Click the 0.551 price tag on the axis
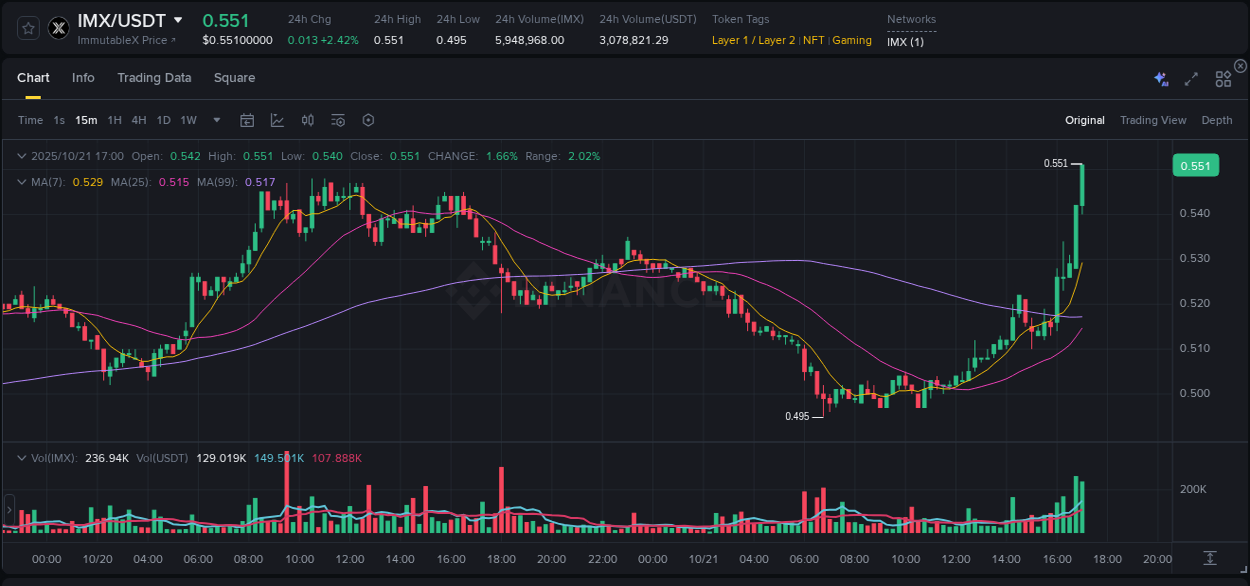The width and height of the screenshot is (1250, 586). [1195, 165]
